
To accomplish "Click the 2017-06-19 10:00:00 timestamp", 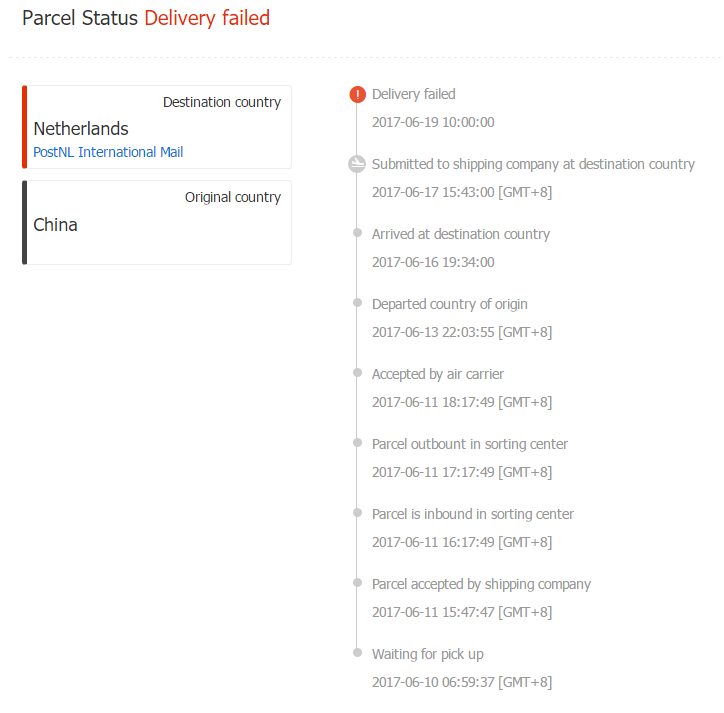I will pos(433,122).
